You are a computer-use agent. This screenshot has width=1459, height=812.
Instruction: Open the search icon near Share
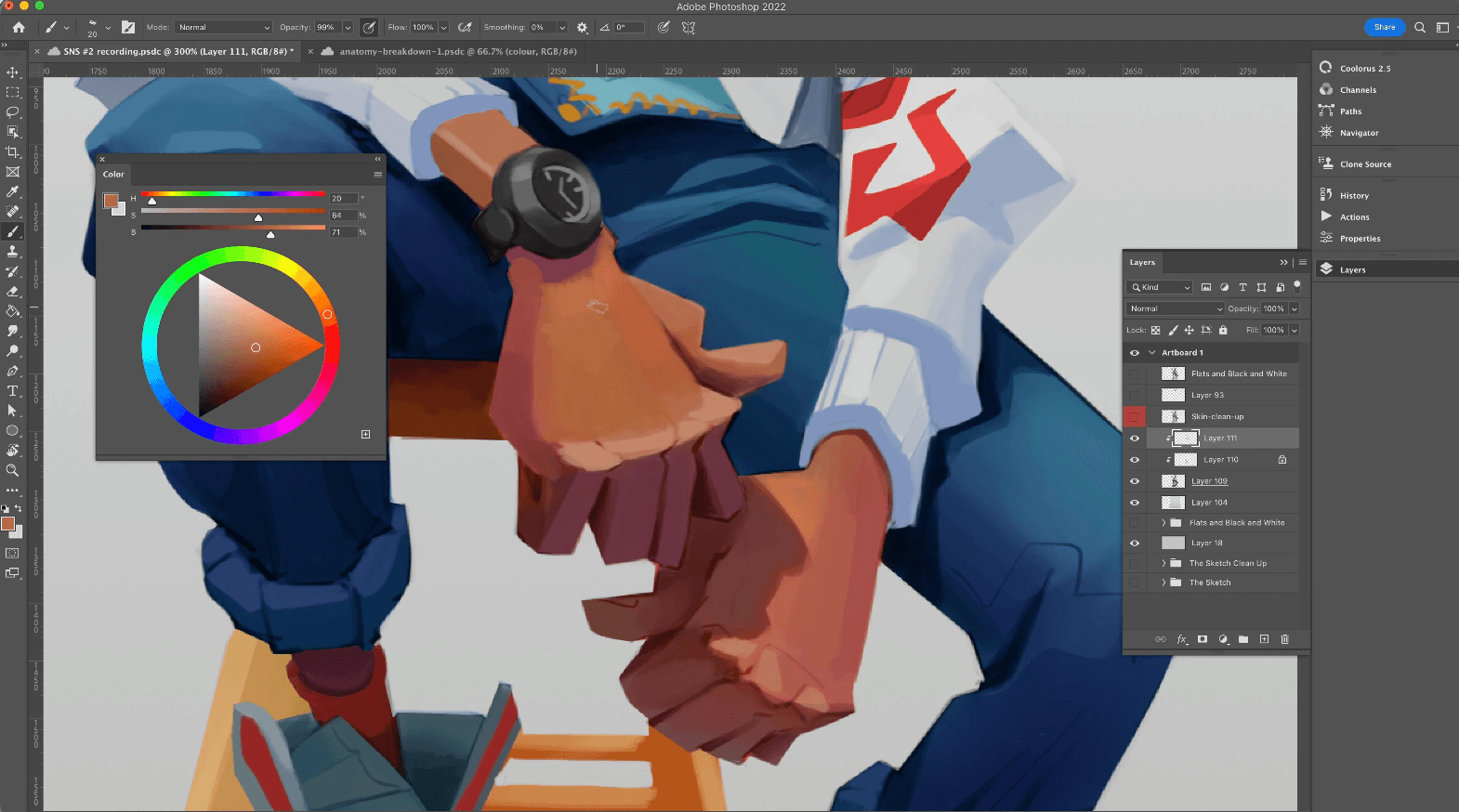(1420, 28)
